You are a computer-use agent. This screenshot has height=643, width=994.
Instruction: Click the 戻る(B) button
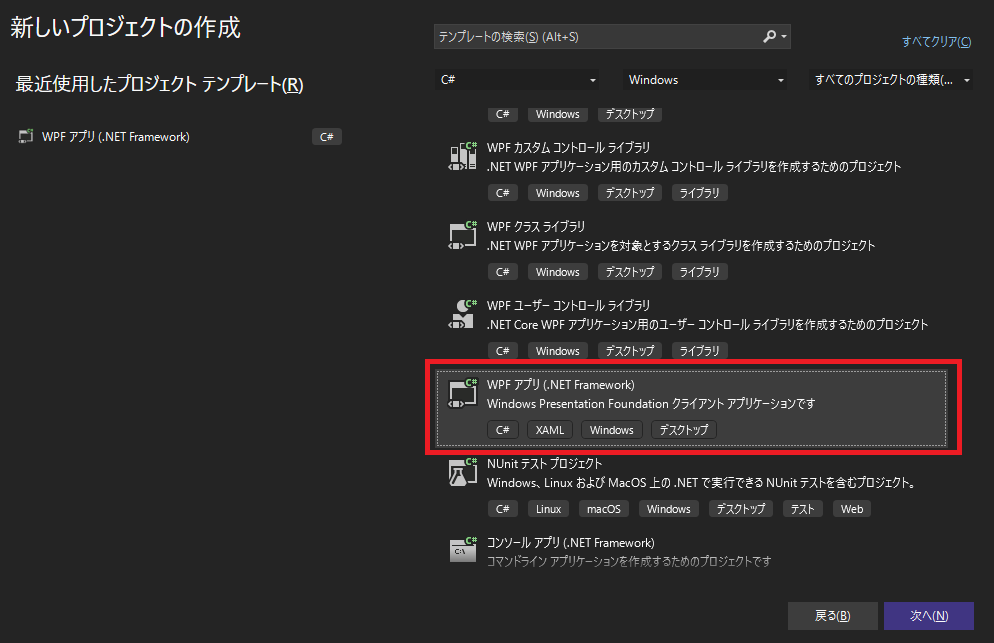pos(832,616)
